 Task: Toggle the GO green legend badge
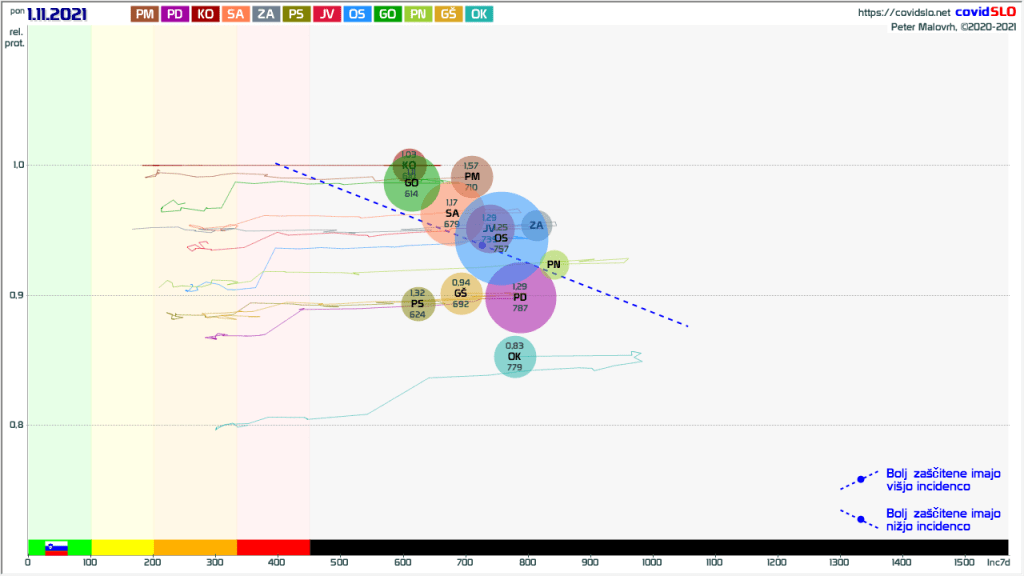(388, 14)
